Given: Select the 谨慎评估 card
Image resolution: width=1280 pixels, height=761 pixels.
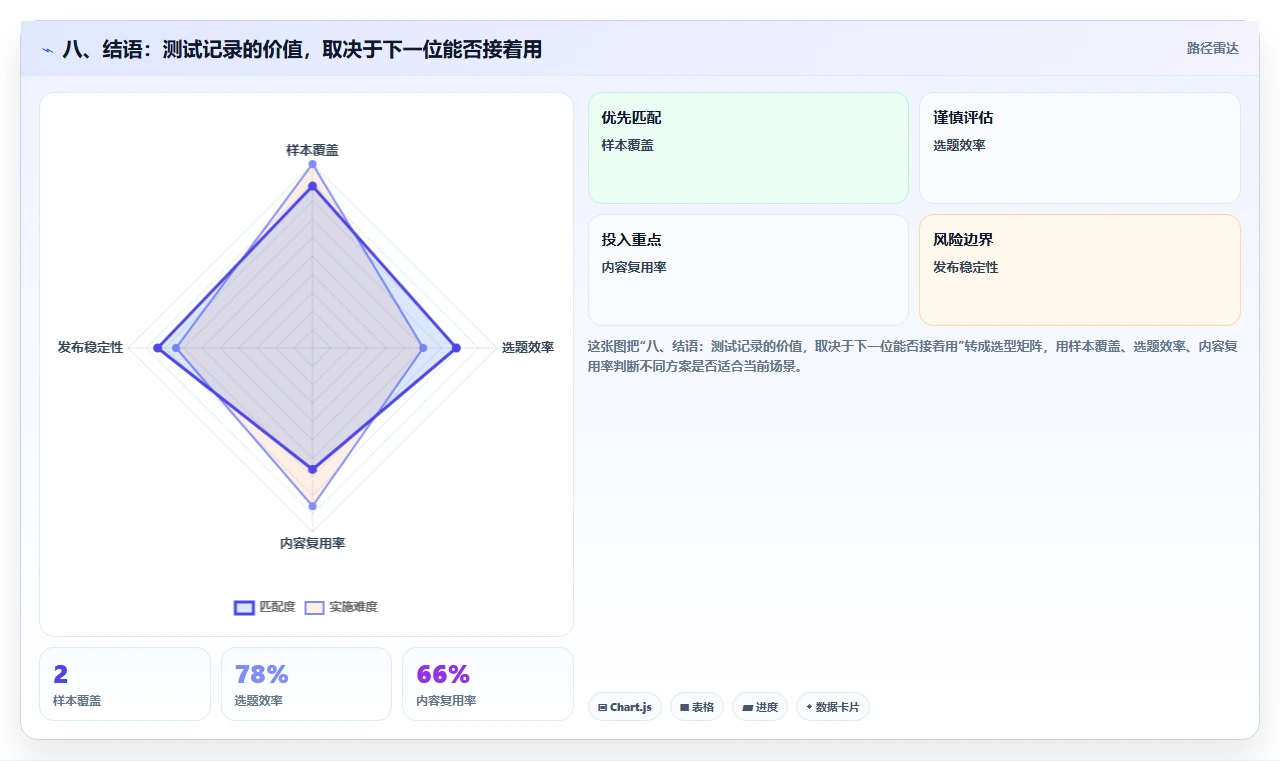Looking at the screenshot, I should click(x=1079, y=148).
